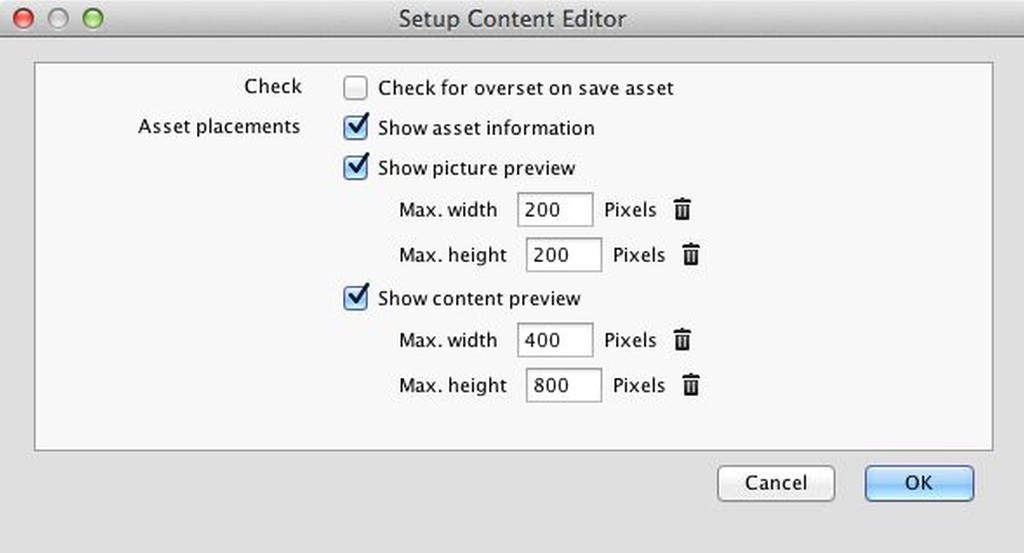Focus picture preview Max. height input

(563, 255)
